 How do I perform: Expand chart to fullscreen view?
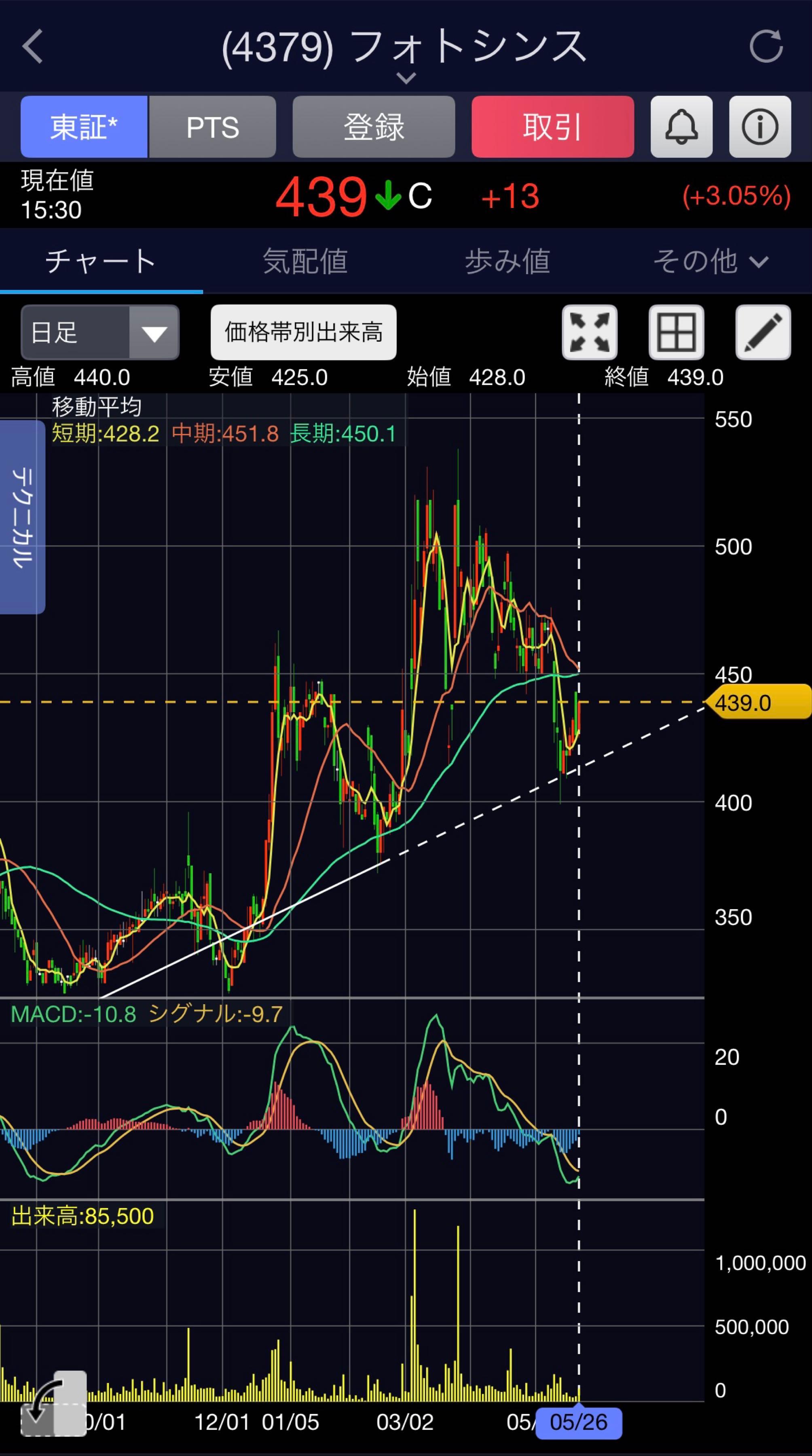(589, 332)
